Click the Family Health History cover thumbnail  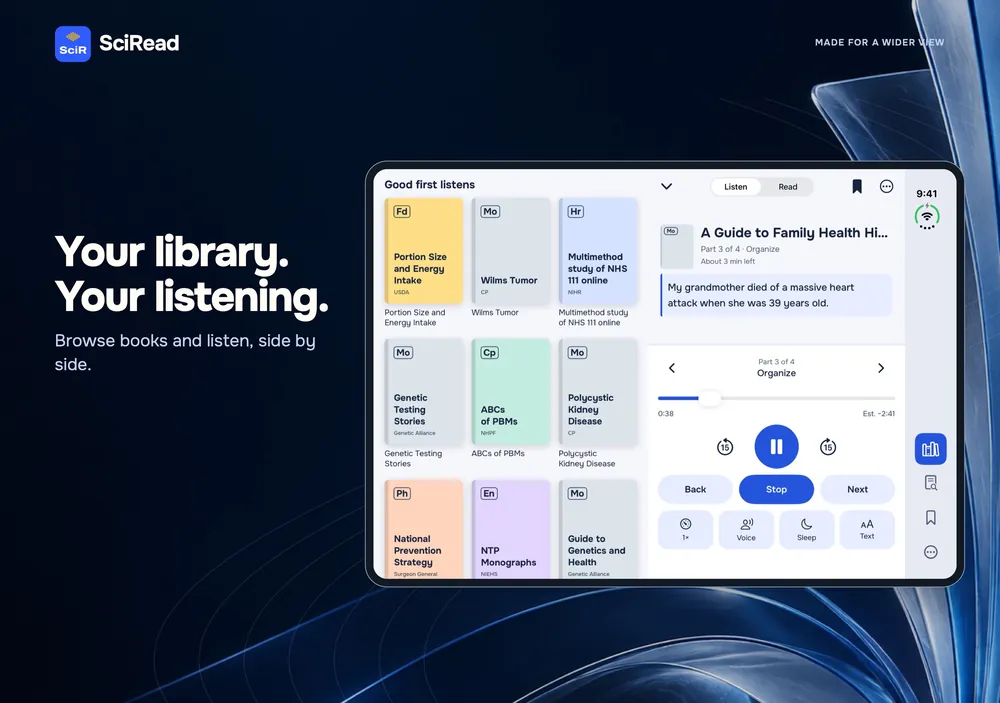click(x=677, y=246)
